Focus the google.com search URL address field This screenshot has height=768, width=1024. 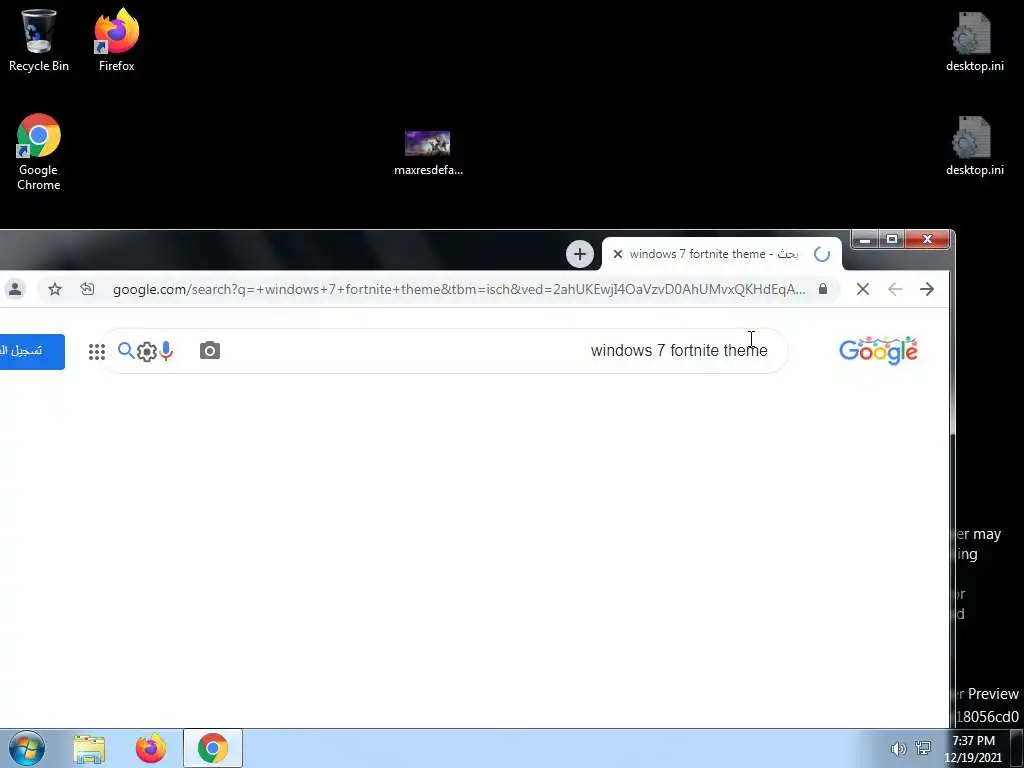(459, 289)
